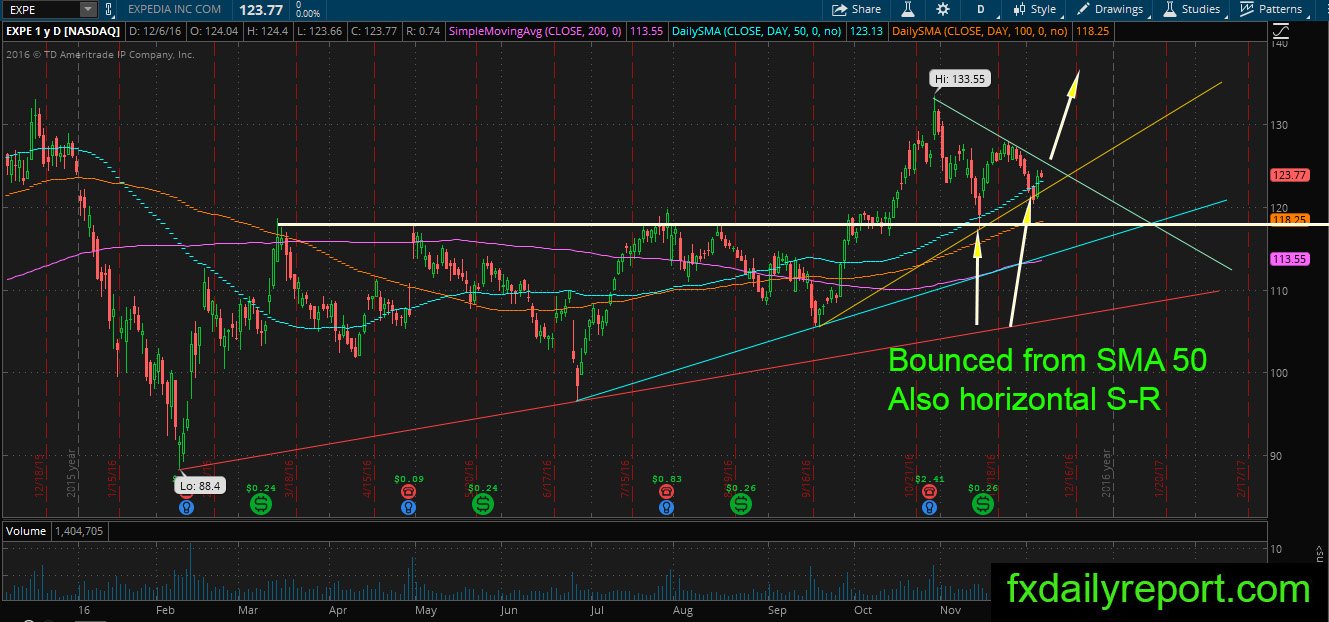Click the April lightbulb event icon
This screenshot has height=622, width=1329.
[x=408, y=507]
